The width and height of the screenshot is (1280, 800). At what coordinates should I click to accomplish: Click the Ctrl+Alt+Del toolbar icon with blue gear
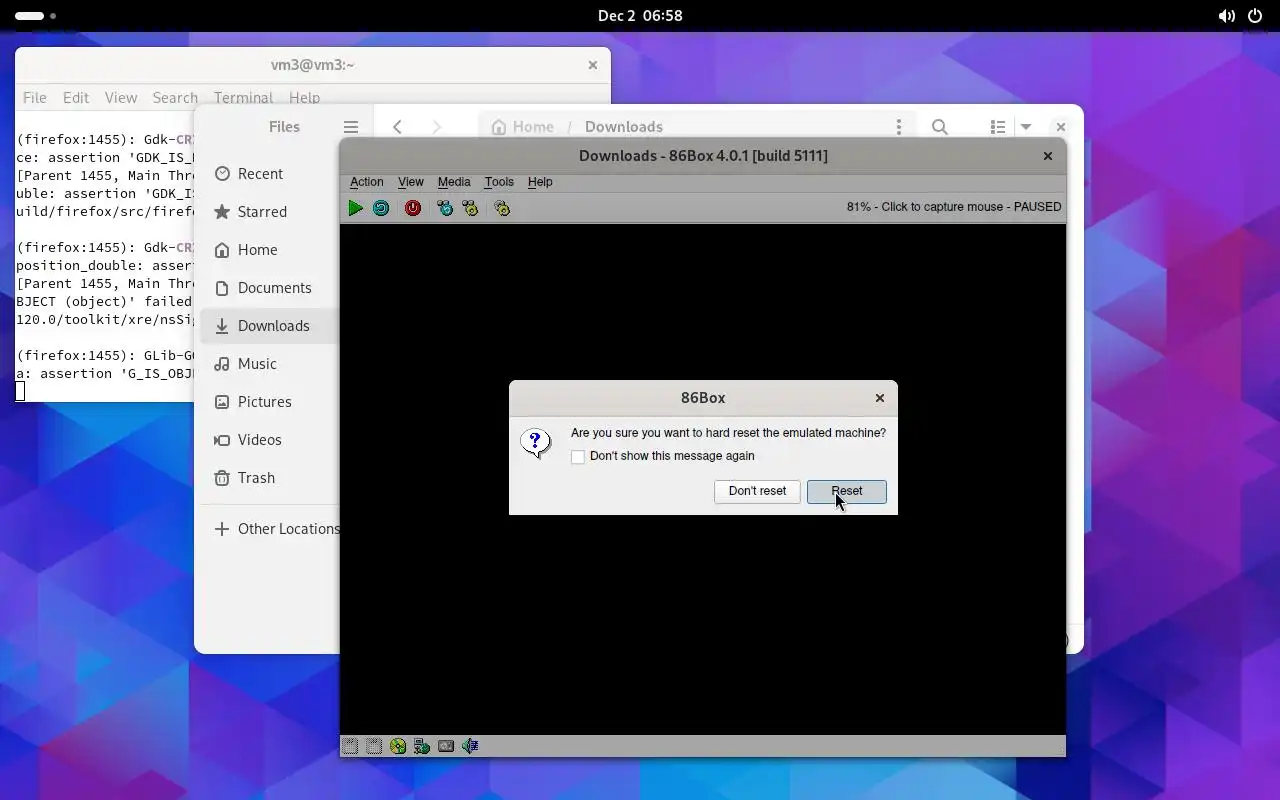tap(445, 208)
